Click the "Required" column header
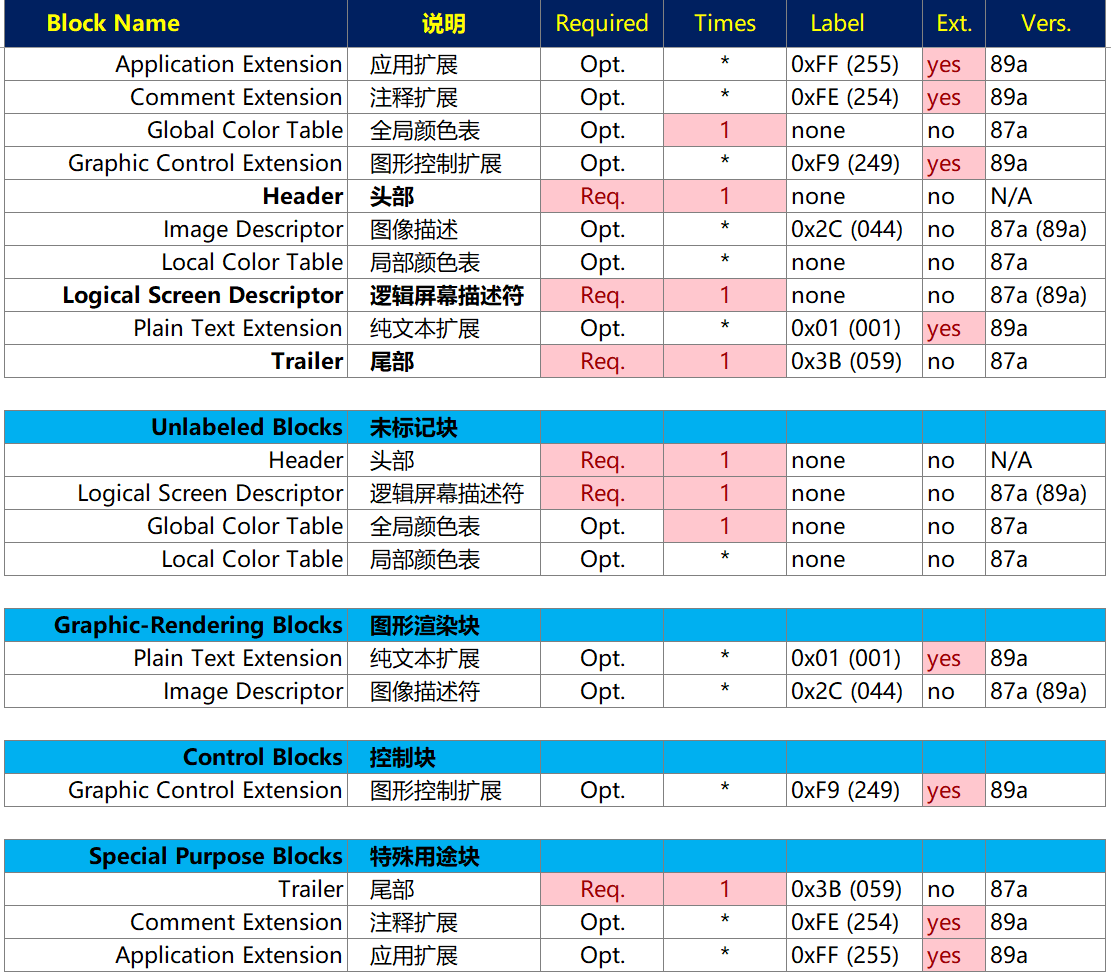Image resolution: width=1111 pixels, height=975 pixels. (x=602, y=24)
